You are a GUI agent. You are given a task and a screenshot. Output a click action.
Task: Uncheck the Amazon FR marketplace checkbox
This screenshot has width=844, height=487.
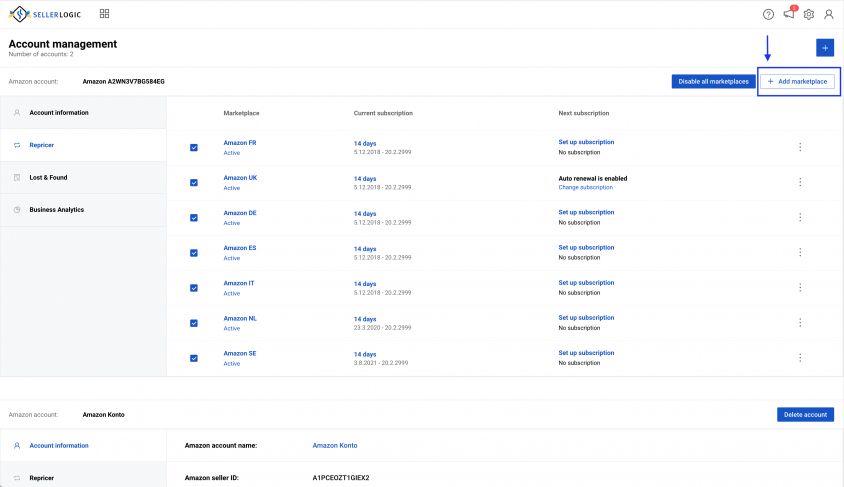pos(194,147)
